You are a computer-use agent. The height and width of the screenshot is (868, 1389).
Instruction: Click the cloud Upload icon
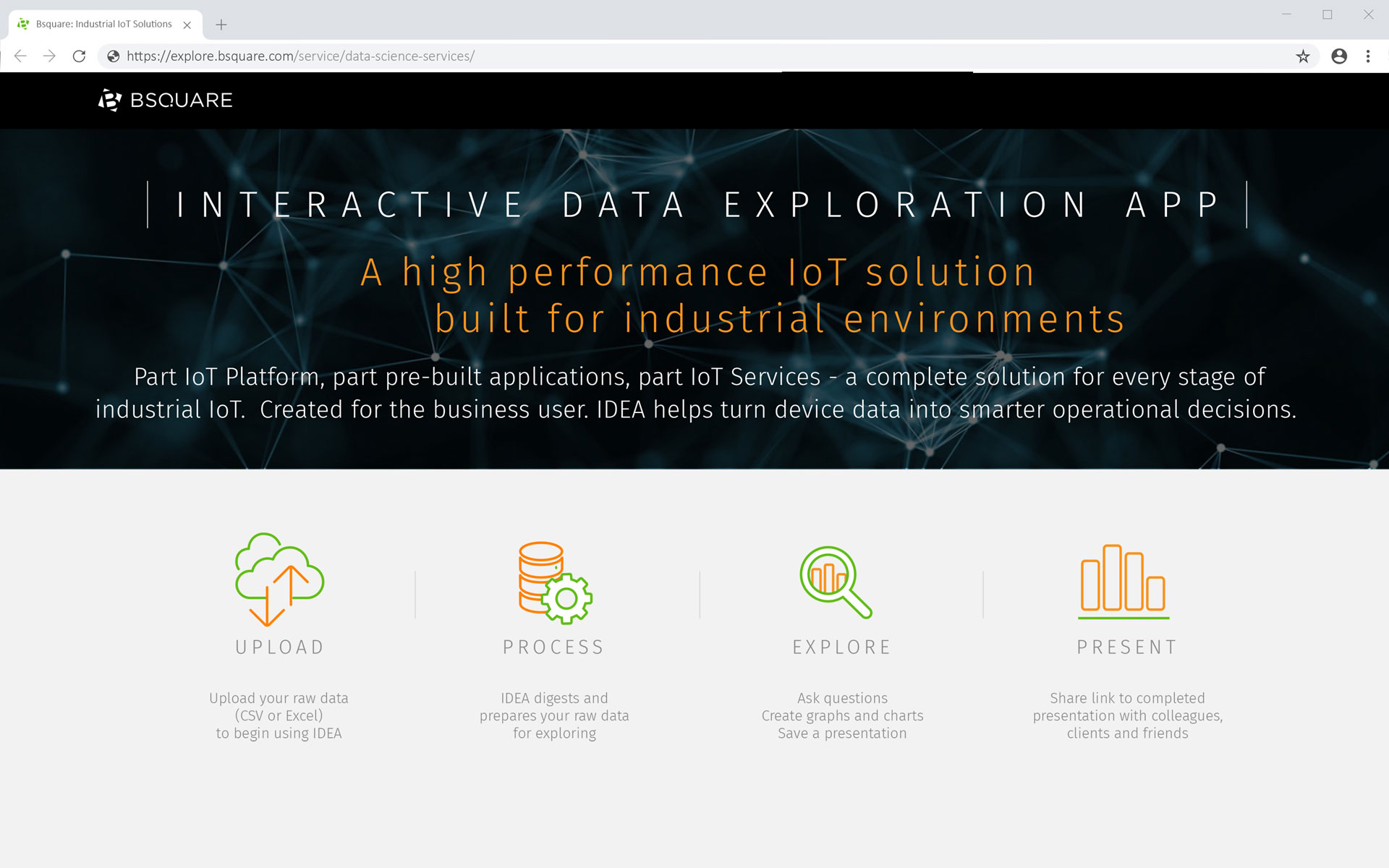279,579
